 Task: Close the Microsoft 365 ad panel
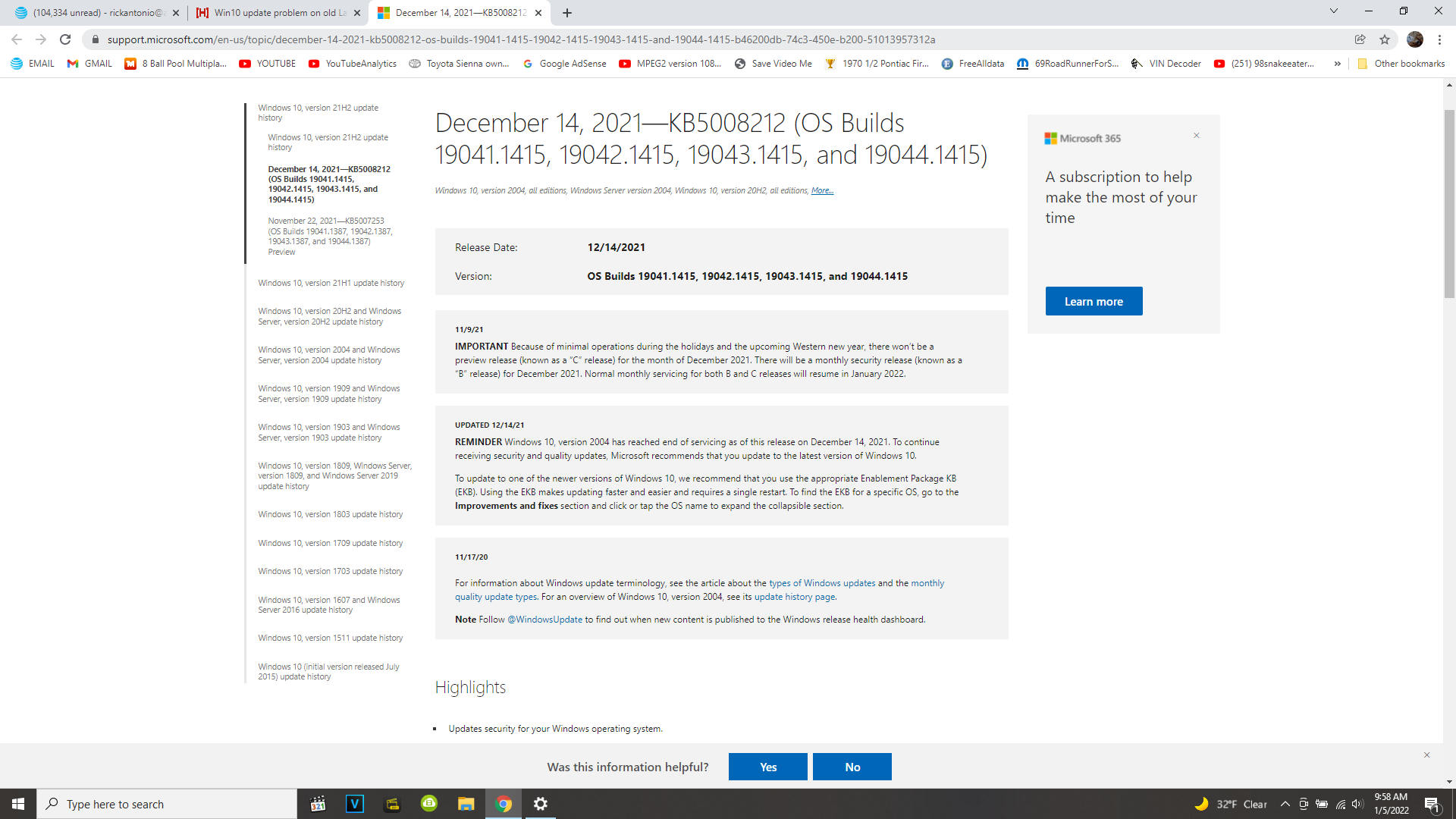tap(1197, 136)
